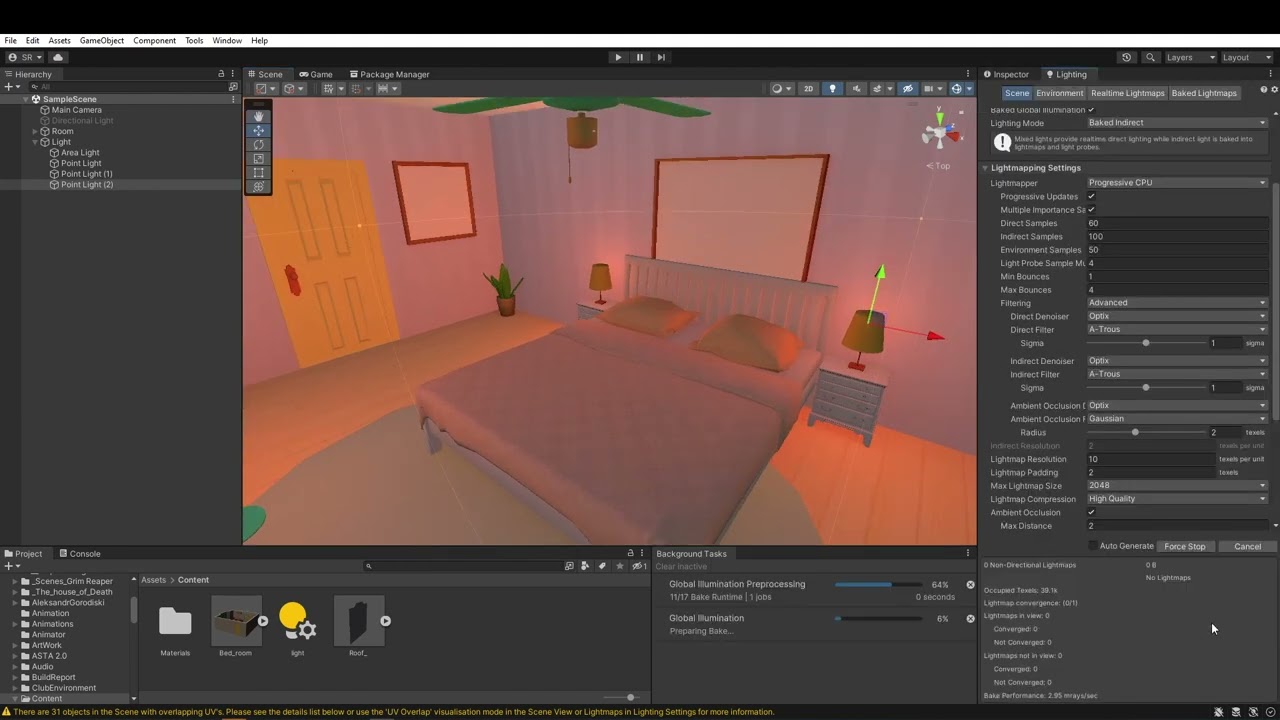Screen dimensions: 1280x720
Task: Cancel the Global Illumination Preprocessing task
Action: pyautogui.click(x=970, y=585)
